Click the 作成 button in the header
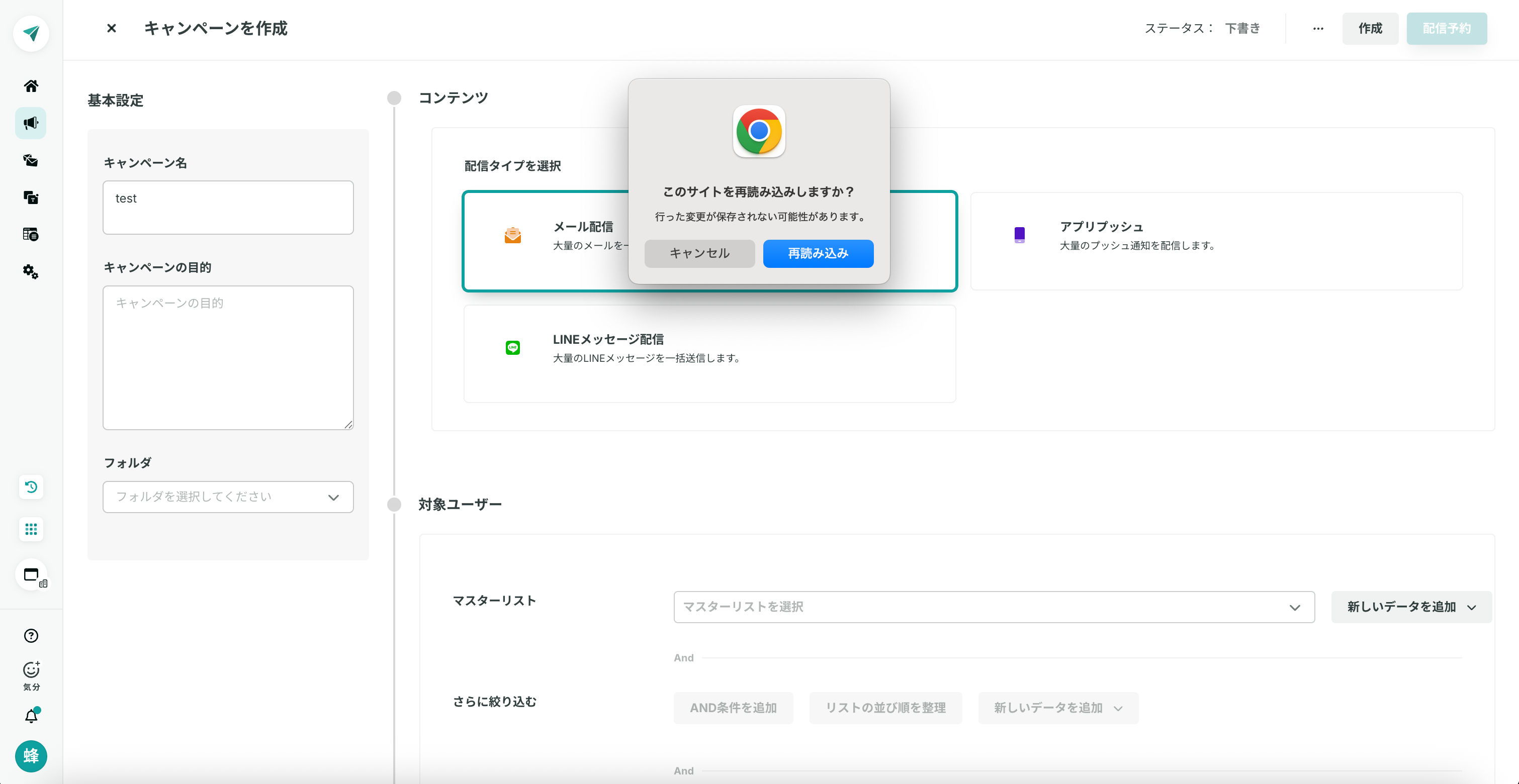The height and width of the screenshot is (784, 1519). tap(1370, 28)
